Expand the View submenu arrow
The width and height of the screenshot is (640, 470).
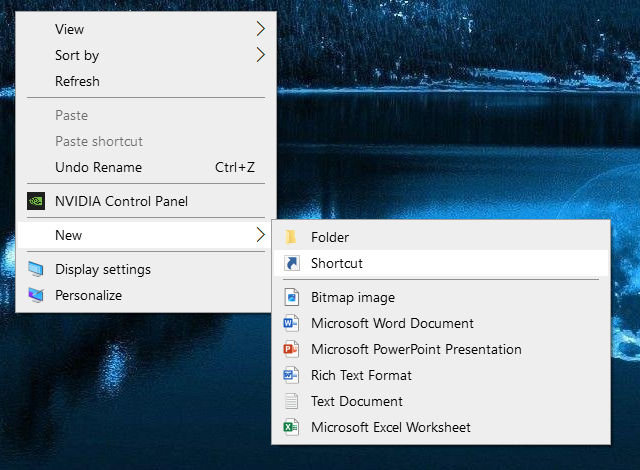pyautogui.click(x=261, y=29)
